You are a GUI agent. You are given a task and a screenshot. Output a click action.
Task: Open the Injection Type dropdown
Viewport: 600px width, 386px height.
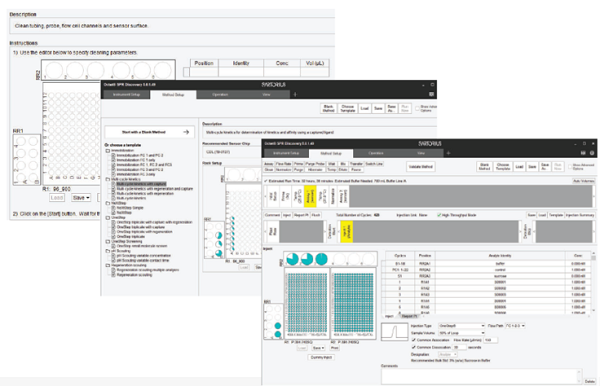461,326
